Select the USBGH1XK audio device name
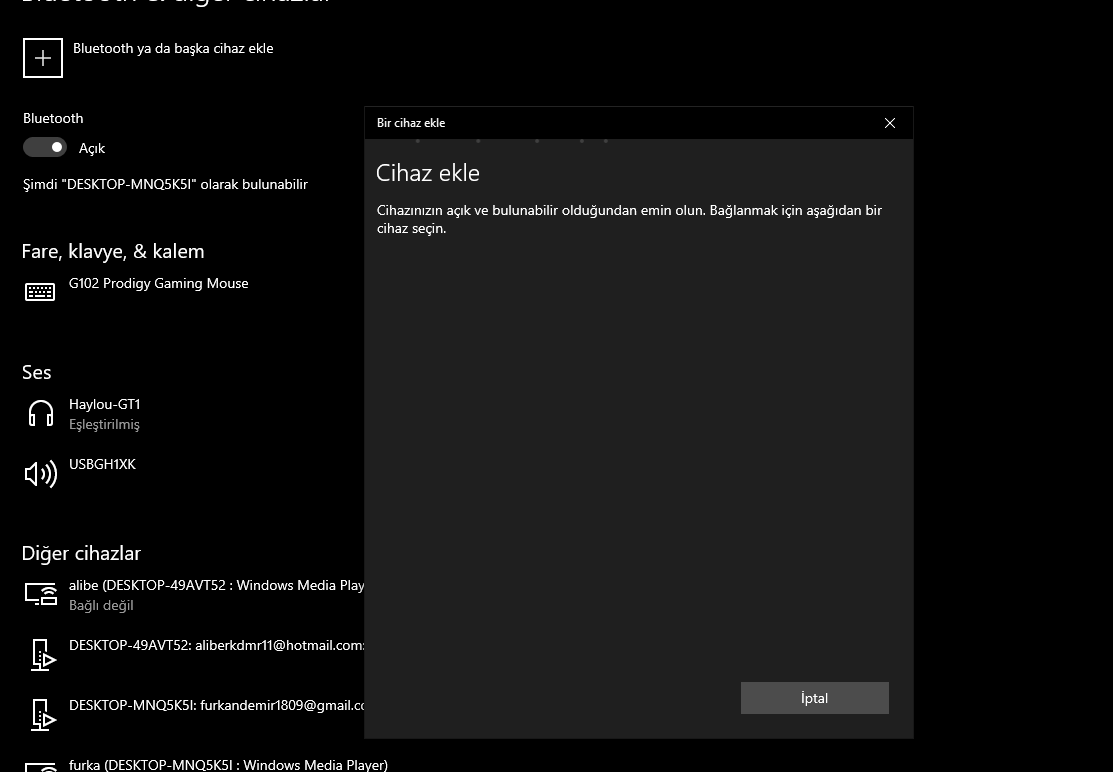1113x772 pixels. tap(102, 464)
